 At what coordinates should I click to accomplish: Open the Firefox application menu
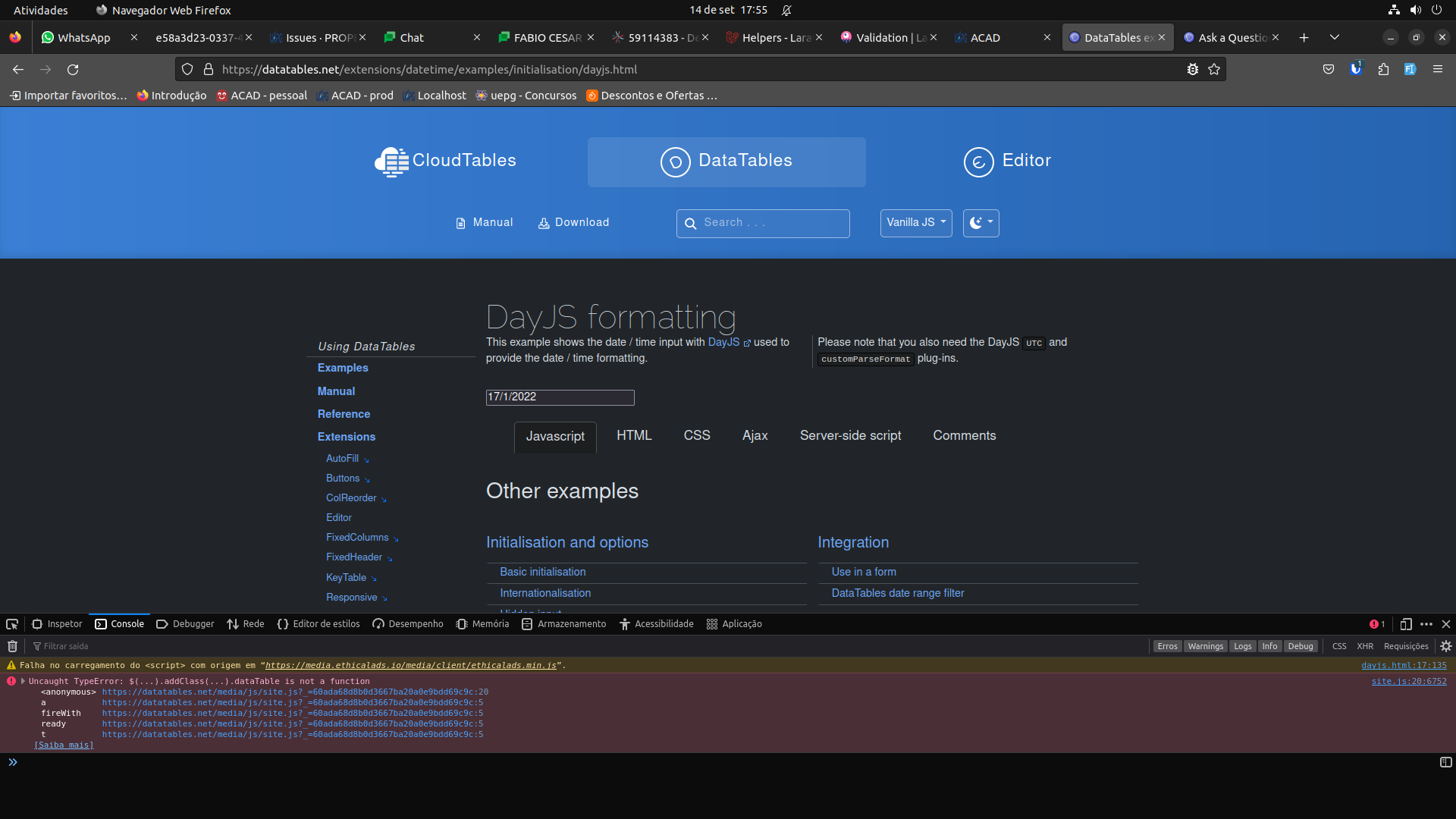pyautogui.click(x=1438, y=69)
